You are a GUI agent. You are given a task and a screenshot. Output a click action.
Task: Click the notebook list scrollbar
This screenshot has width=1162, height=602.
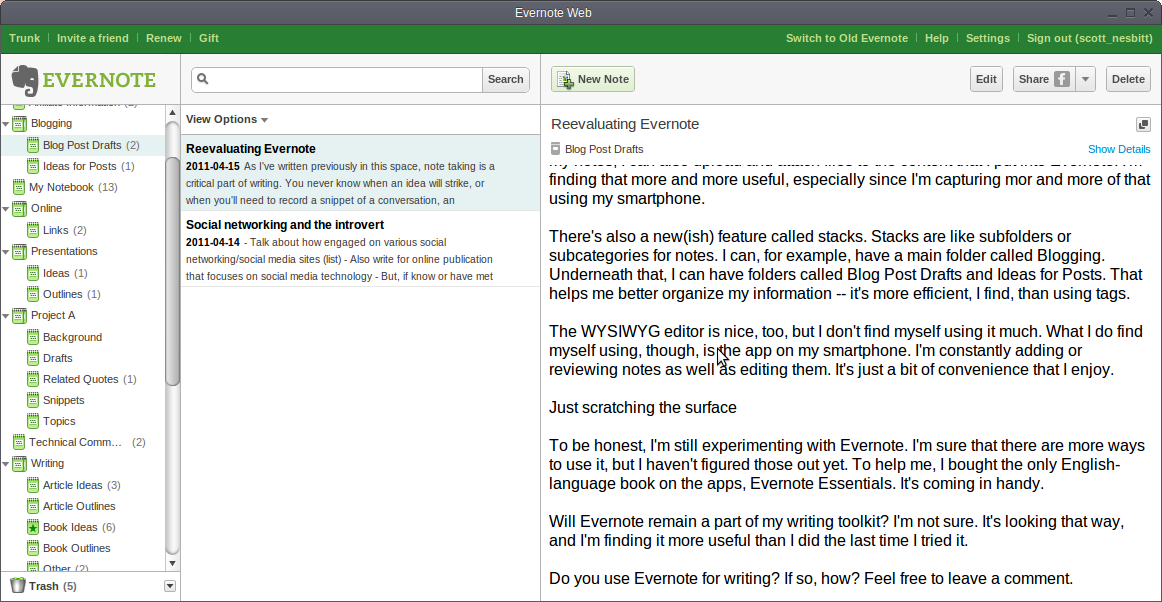click(x=172, y=250)
